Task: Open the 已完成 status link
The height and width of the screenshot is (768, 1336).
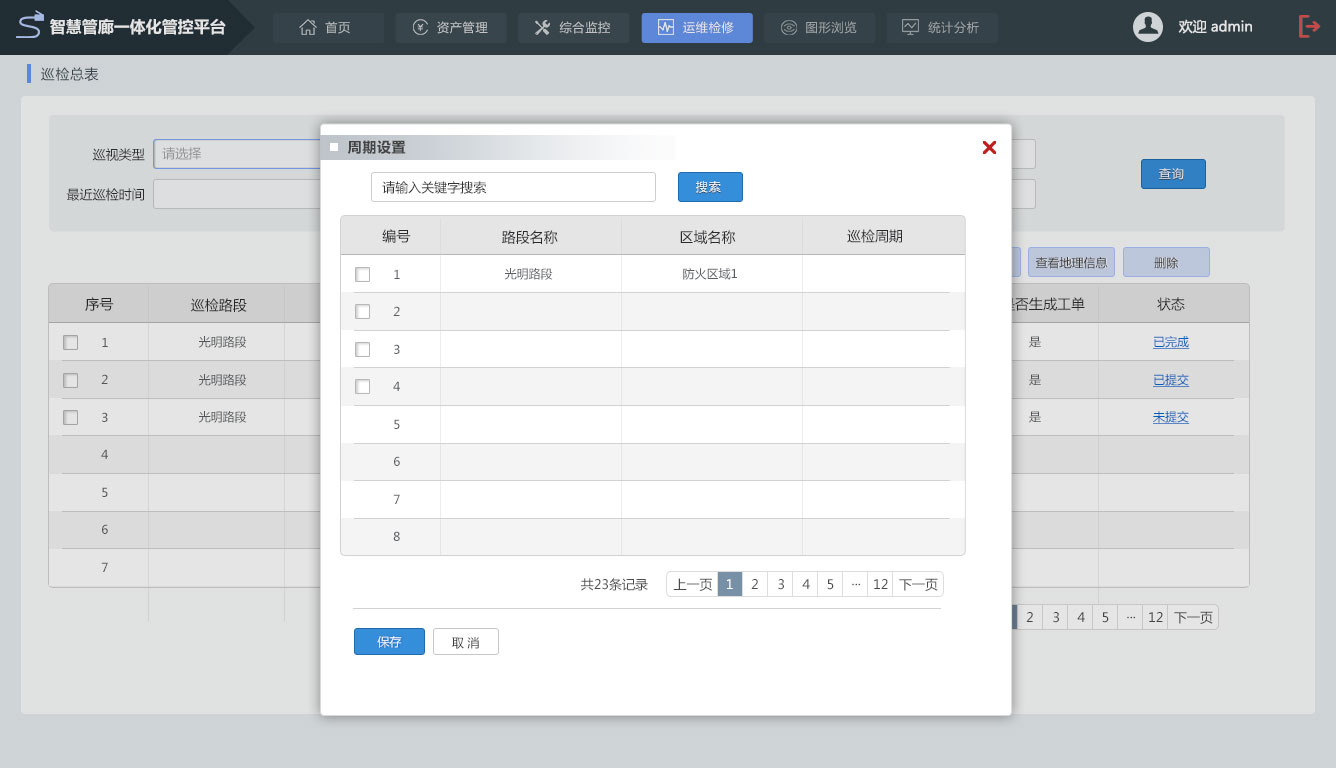Action: (x=1170, y=342)
